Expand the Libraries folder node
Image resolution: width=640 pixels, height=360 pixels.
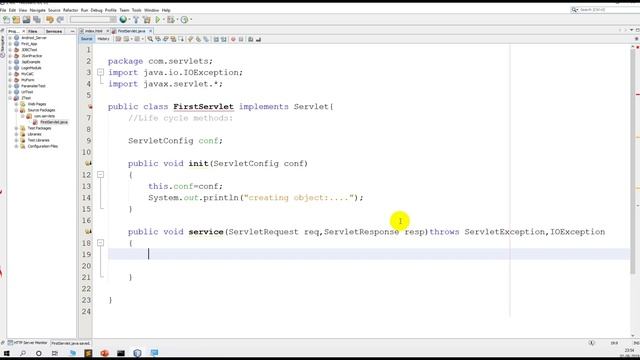point(16,134)
